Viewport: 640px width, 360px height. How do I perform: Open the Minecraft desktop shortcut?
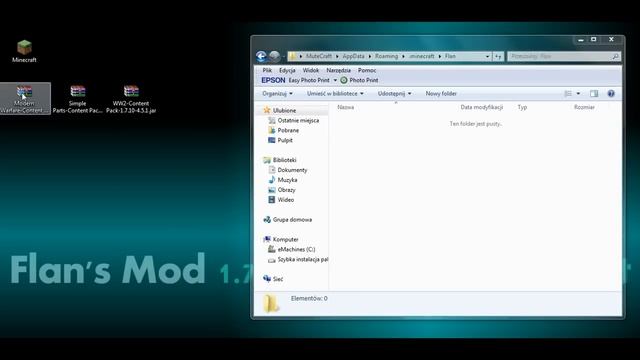(x=24, y=51)
